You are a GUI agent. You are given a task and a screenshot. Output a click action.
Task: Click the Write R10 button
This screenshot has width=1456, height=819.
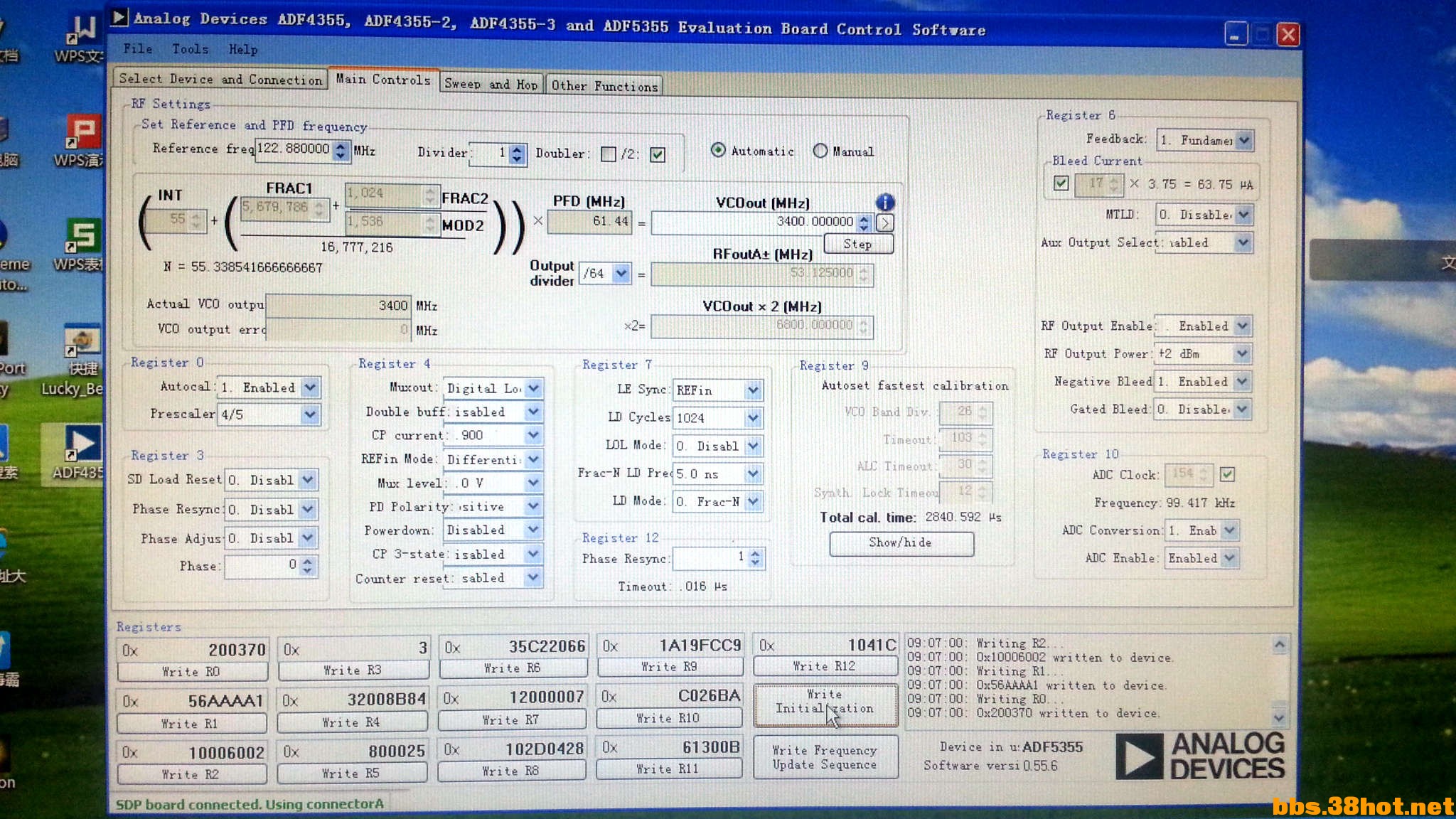point(669,718)
